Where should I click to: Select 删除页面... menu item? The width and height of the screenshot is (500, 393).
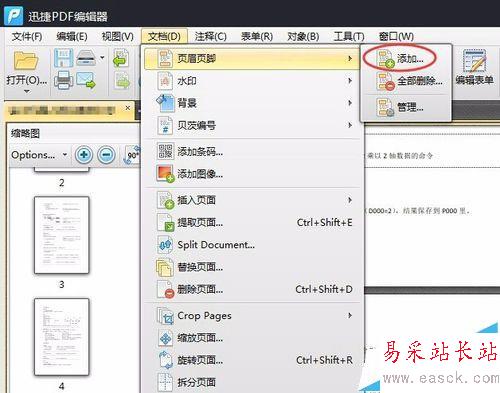[x=251, y=289]
